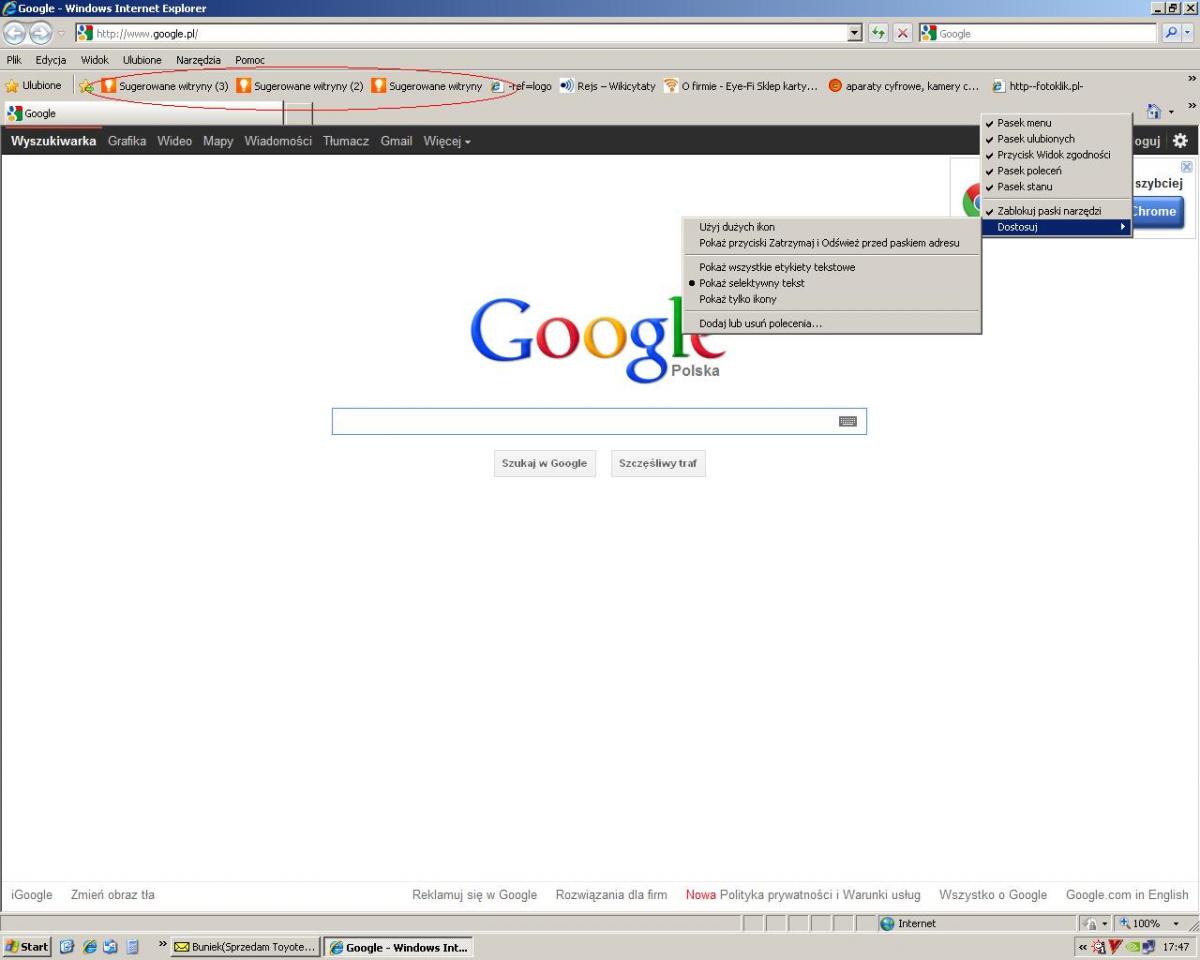The width and height of the screenshot is (1200, 960).
Task: Open Sugerowane witryny (2) favorite
Action: 300,86
